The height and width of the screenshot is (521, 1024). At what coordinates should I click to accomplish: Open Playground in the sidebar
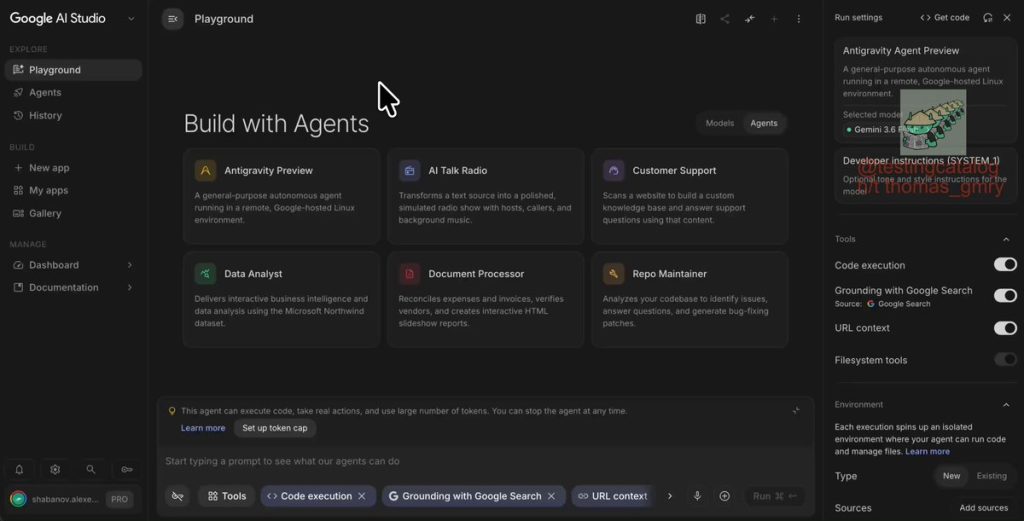pyautogui.click(x=73, y=70)
